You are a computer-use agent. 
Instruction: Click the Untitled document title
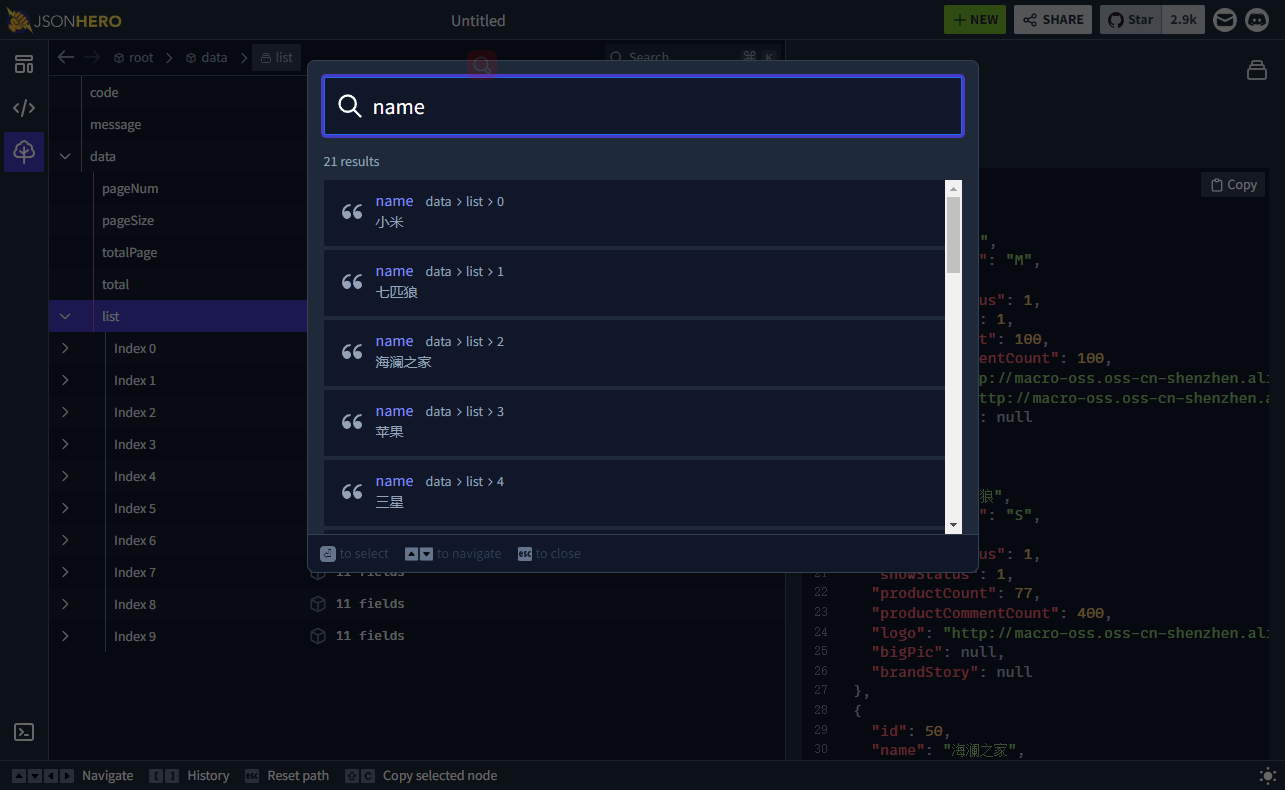[478, 20]
